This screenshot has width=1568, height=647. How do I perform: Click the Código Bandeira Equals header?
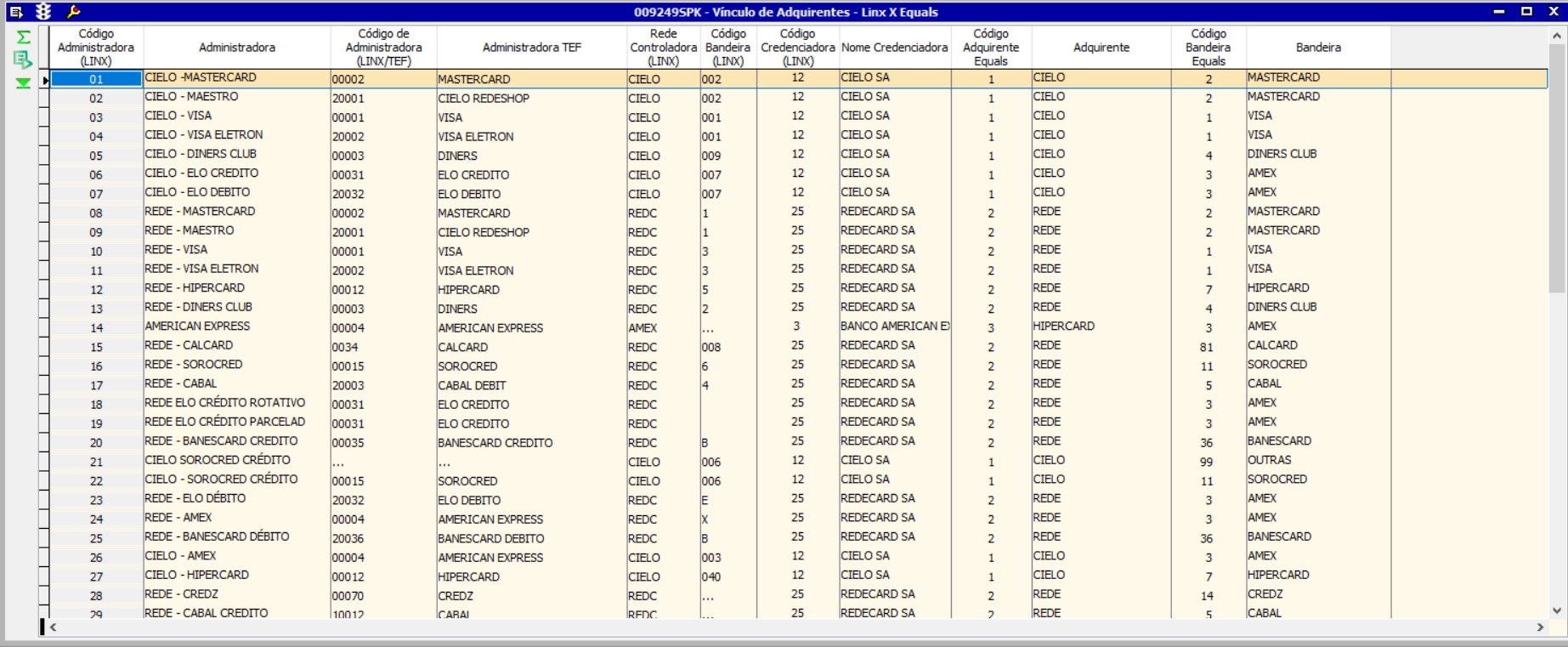tap(1209, 48)
